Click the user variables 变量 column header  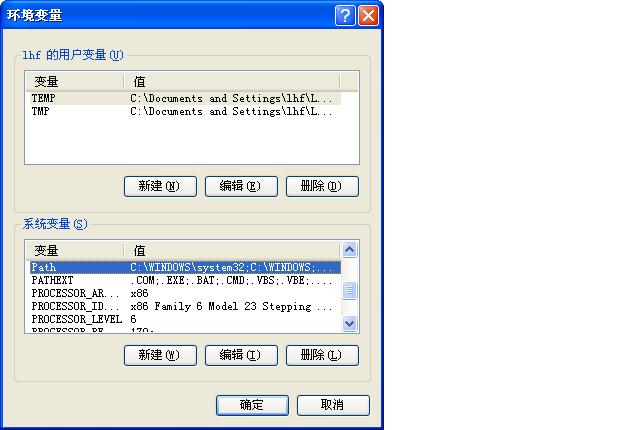pos(75,82)
